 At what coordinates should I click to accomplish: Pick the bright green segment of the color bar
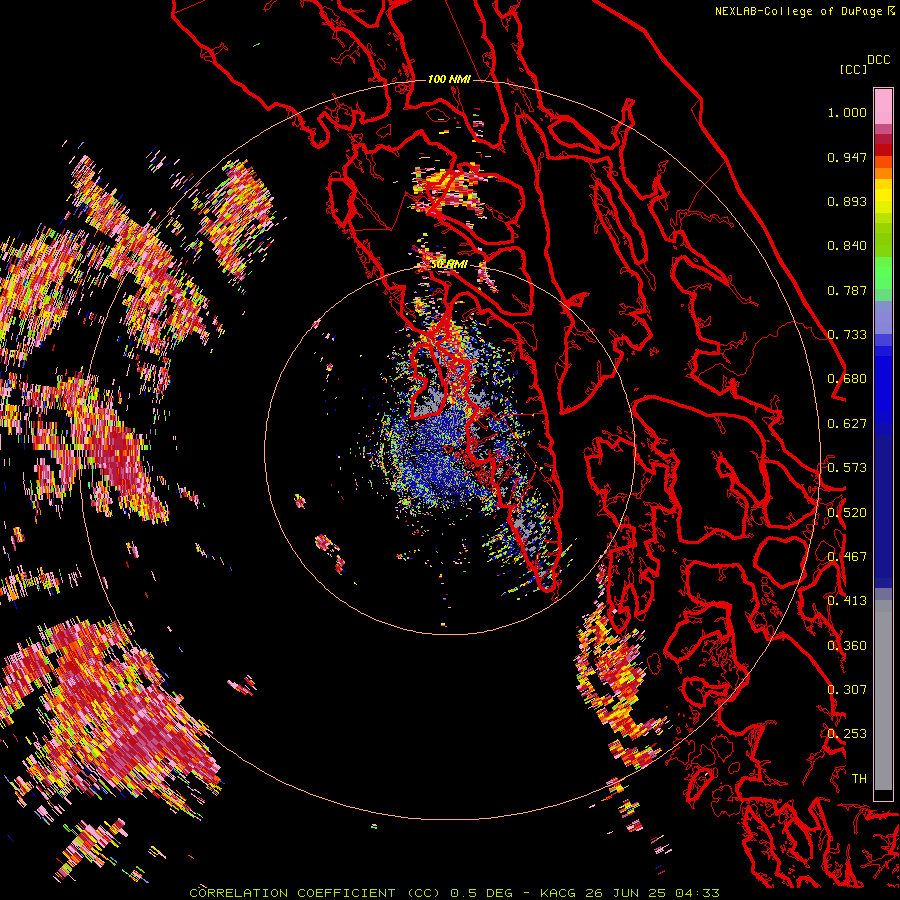point(883,273)
